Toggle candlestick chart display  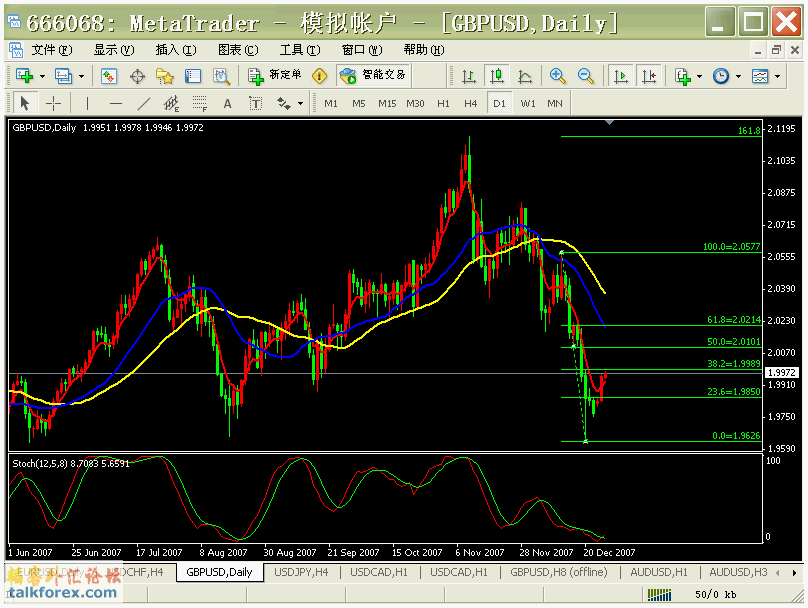[x=497, y=76]
